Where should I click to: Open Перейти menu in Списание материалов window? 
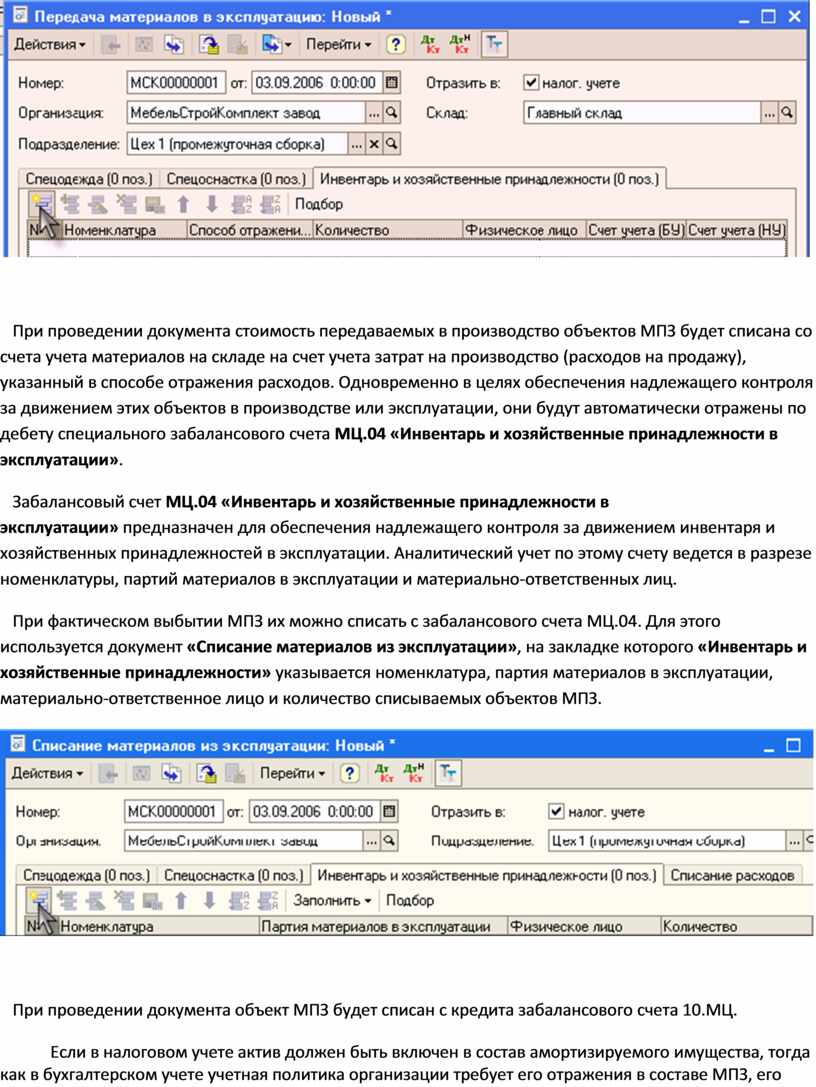pyautogui.click(x=292, y=774)
